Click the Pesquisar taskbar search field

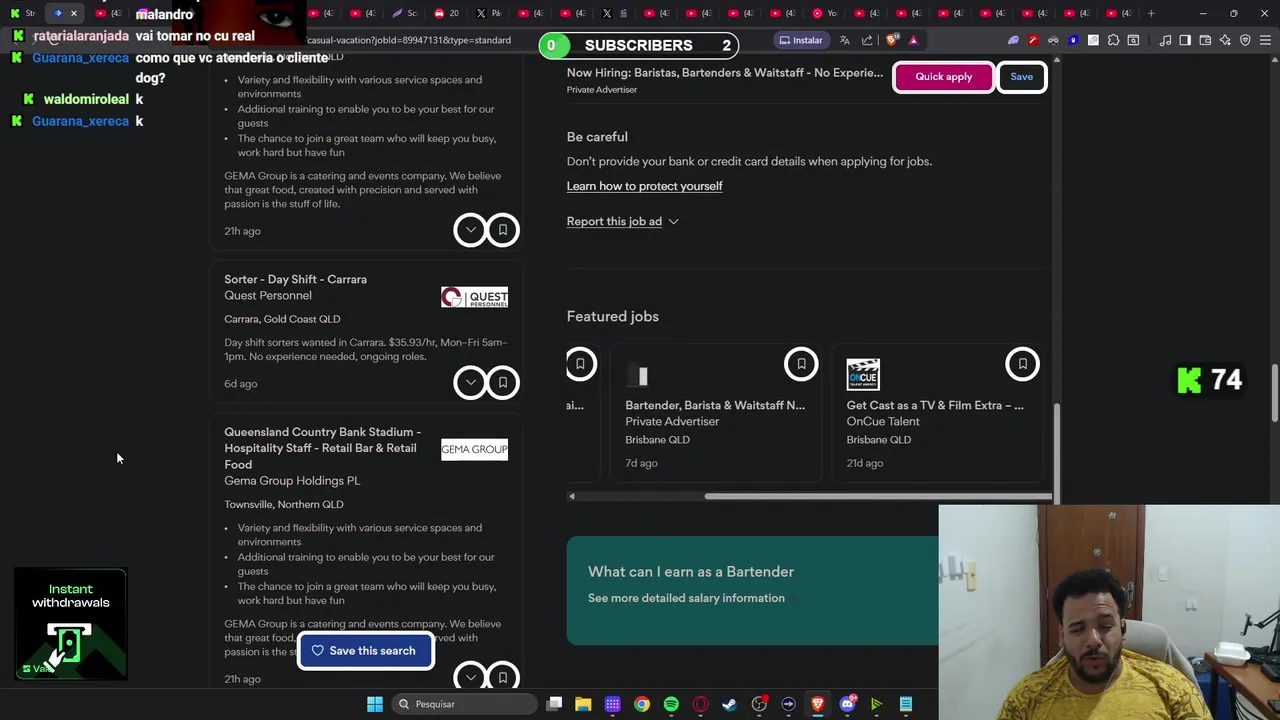[463, 704]
